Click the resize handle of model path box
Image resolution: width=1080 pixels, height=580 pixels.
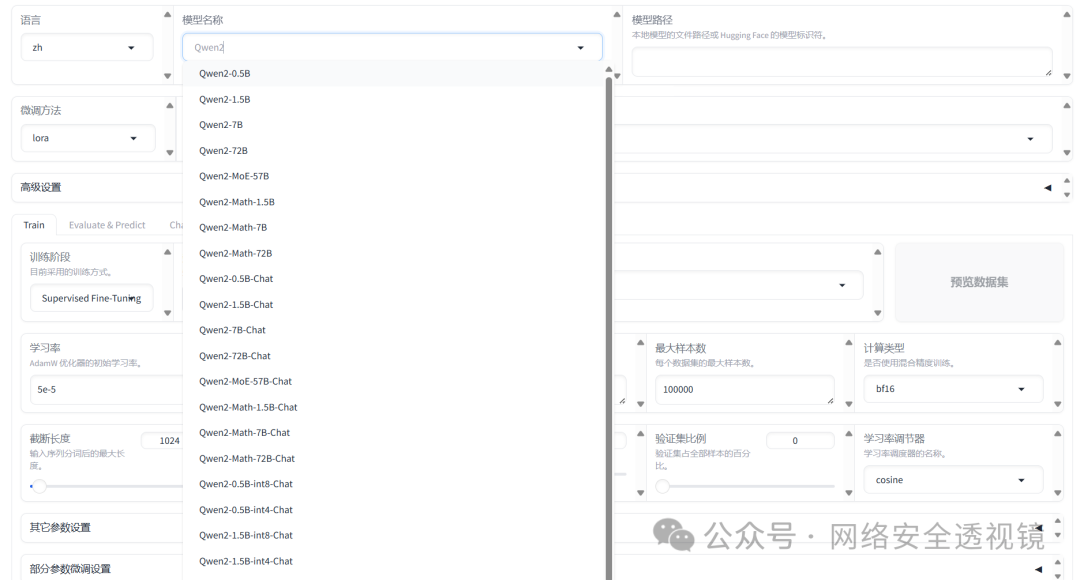tap(1048, 72)
